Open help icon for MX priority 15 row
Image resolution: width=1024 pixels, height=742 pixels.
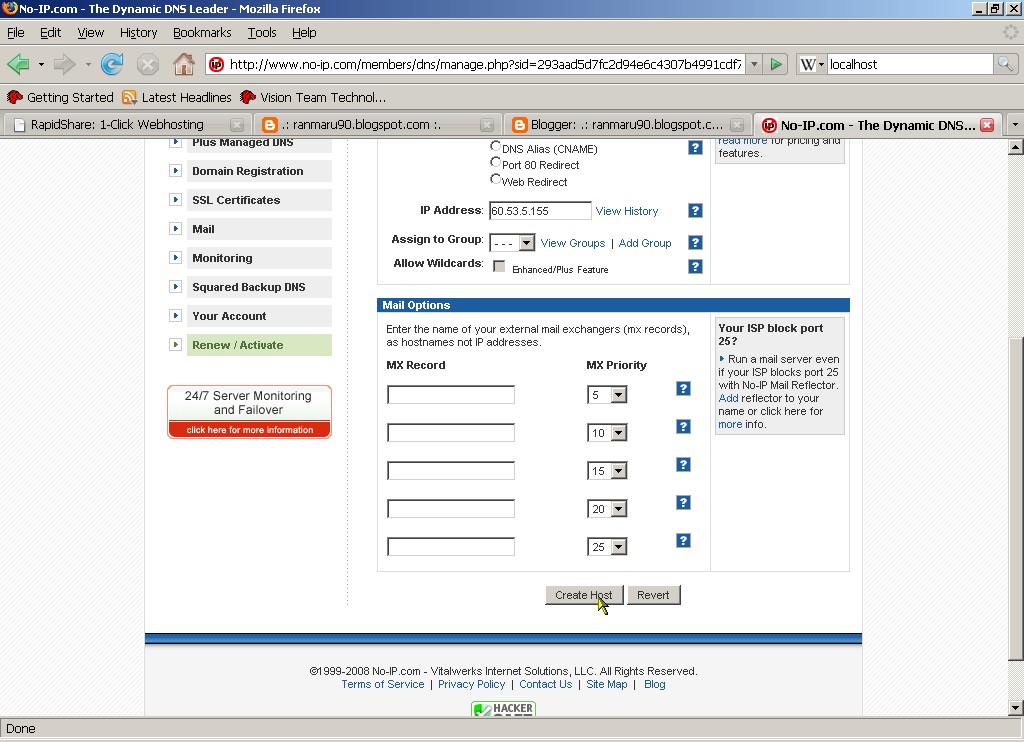(683, 464)
